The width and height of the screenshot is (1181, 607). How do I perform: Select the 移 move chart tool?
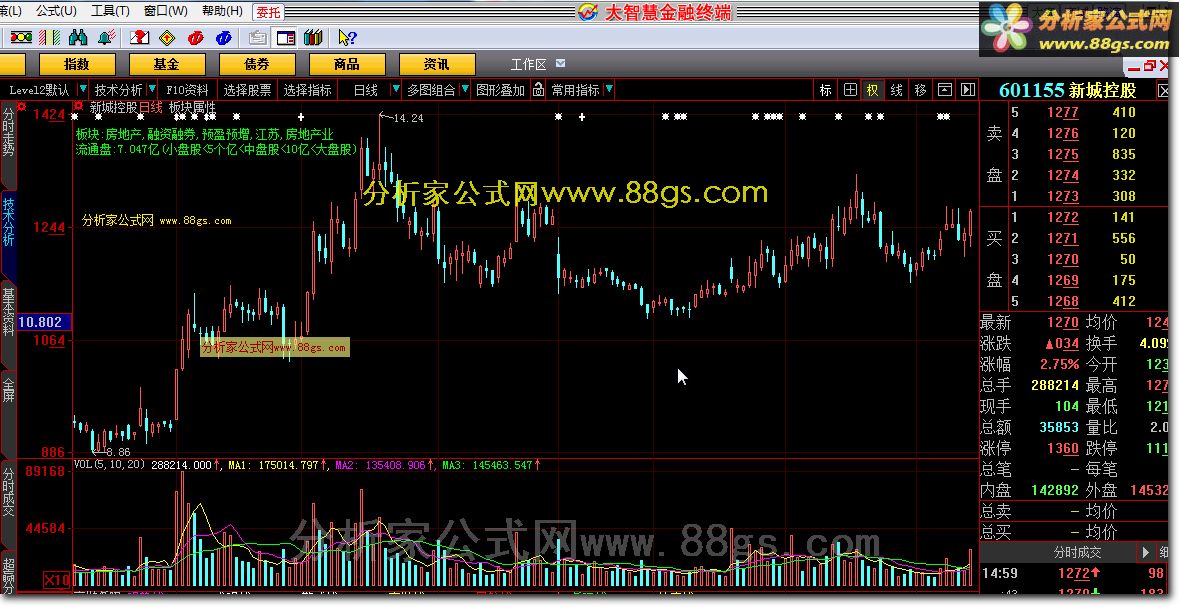(920, 90)
